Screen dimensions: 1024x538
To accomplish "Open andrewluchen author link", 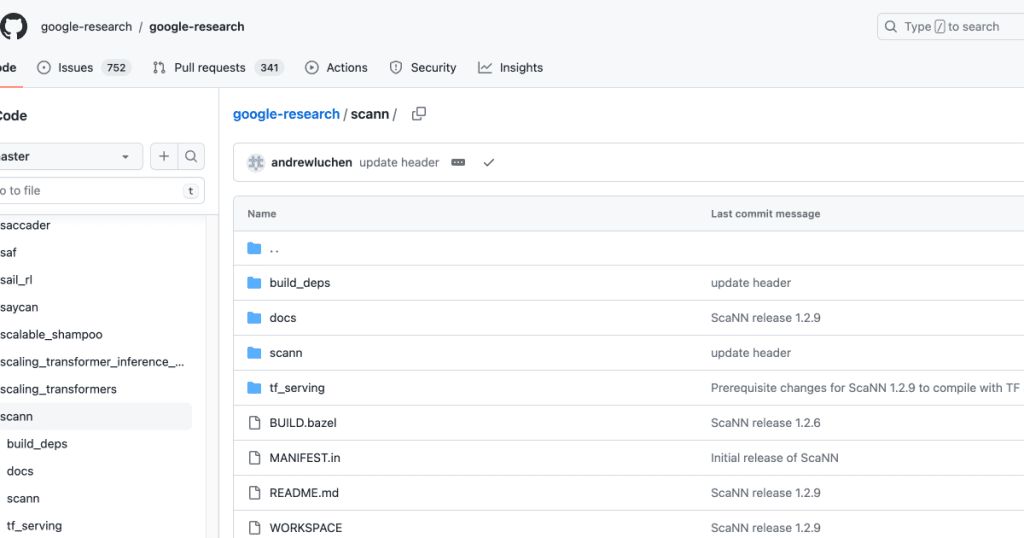I will click(x=312, y=163).
